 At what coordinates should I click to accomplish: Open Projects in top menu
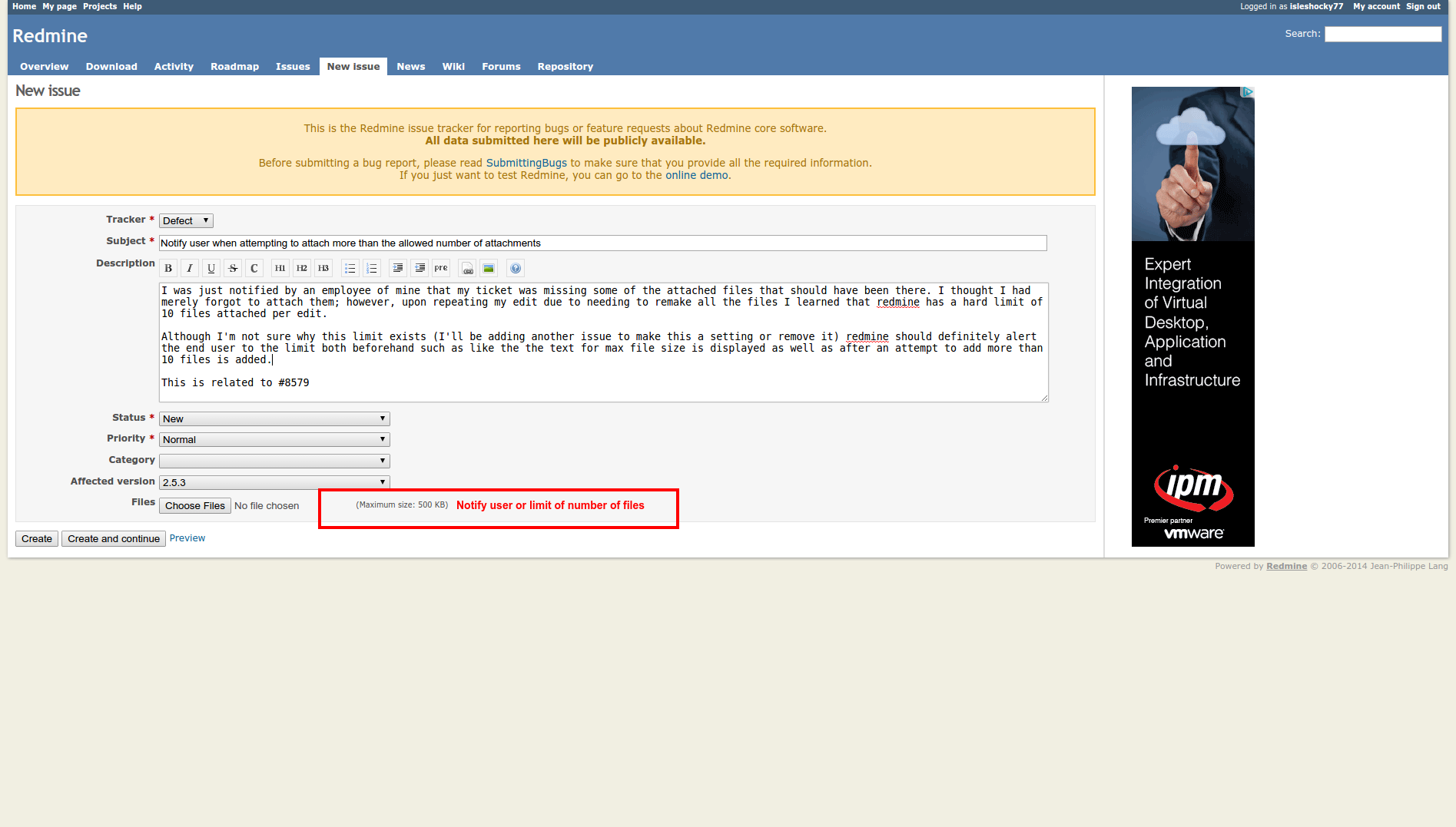(x=100, y=6)
